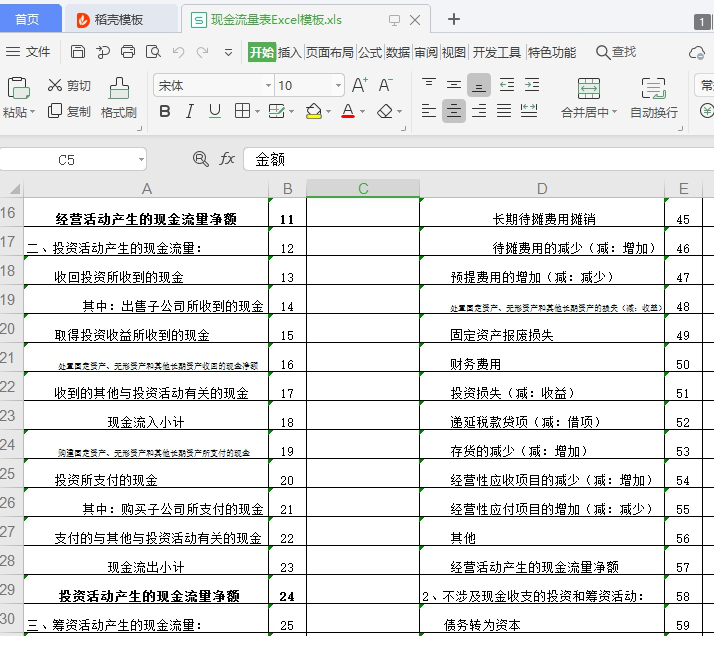Click the Undo arrow
This screenshot has height=661, width=714.
tap(178, 52)
